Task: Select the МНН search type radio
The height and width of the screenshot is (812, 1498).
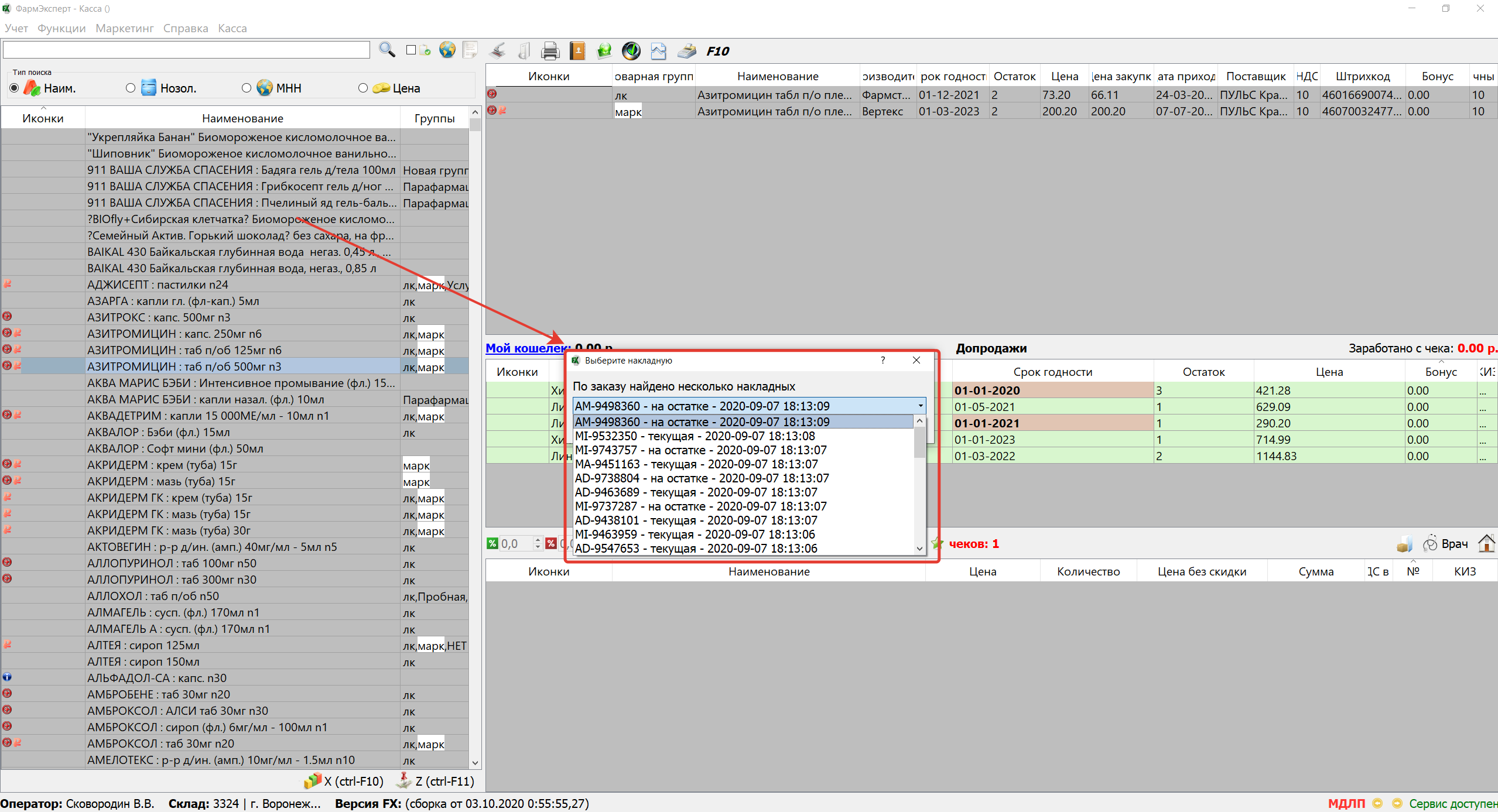Action: pos(247,88)
